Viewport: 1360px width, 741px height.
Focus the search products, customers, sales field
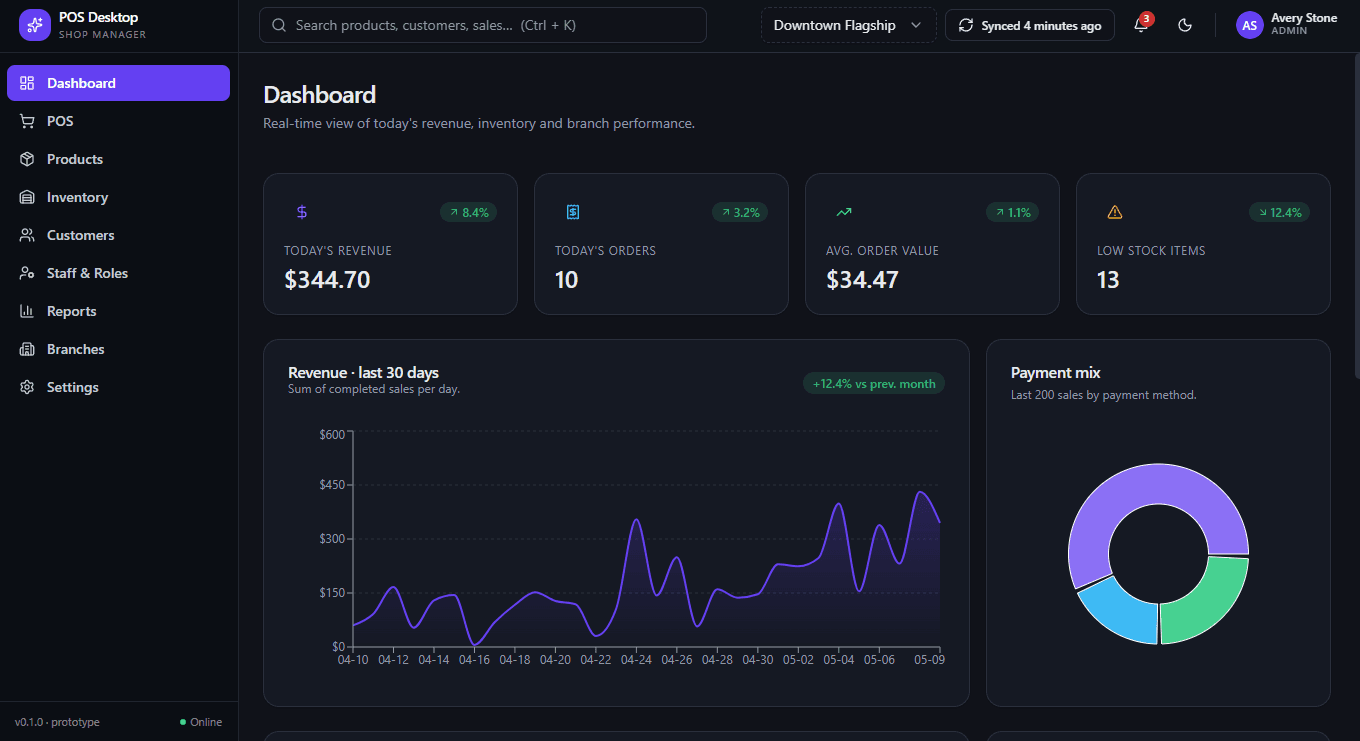pyautogui.click(x=483, y=25)
